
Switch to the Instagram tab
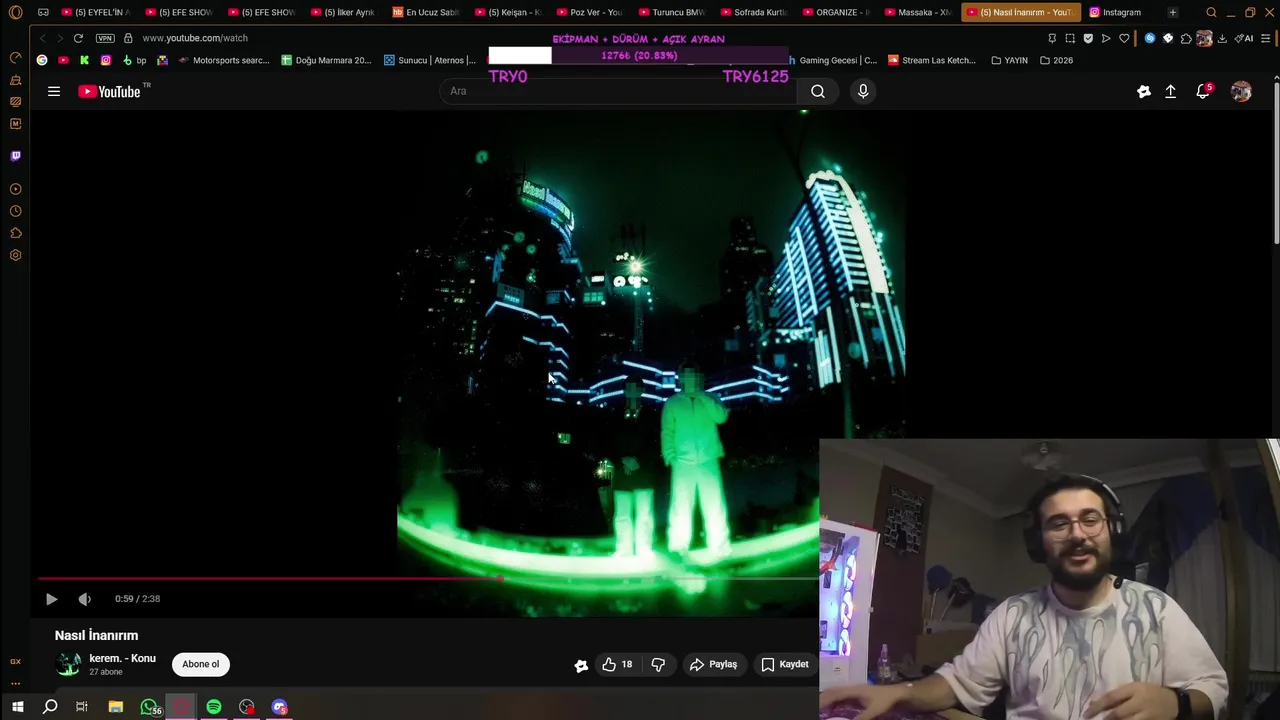tap(1114, 12)
